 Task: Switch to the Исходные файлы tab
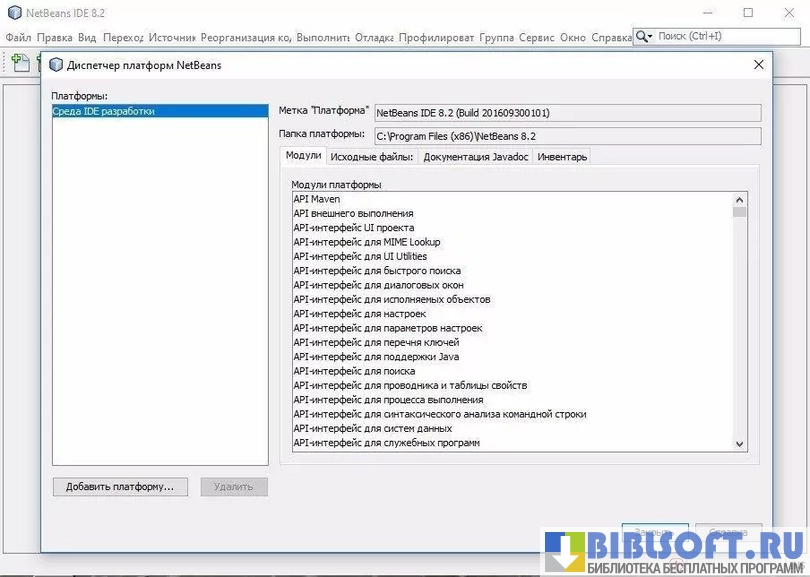[x=371, y=157]
